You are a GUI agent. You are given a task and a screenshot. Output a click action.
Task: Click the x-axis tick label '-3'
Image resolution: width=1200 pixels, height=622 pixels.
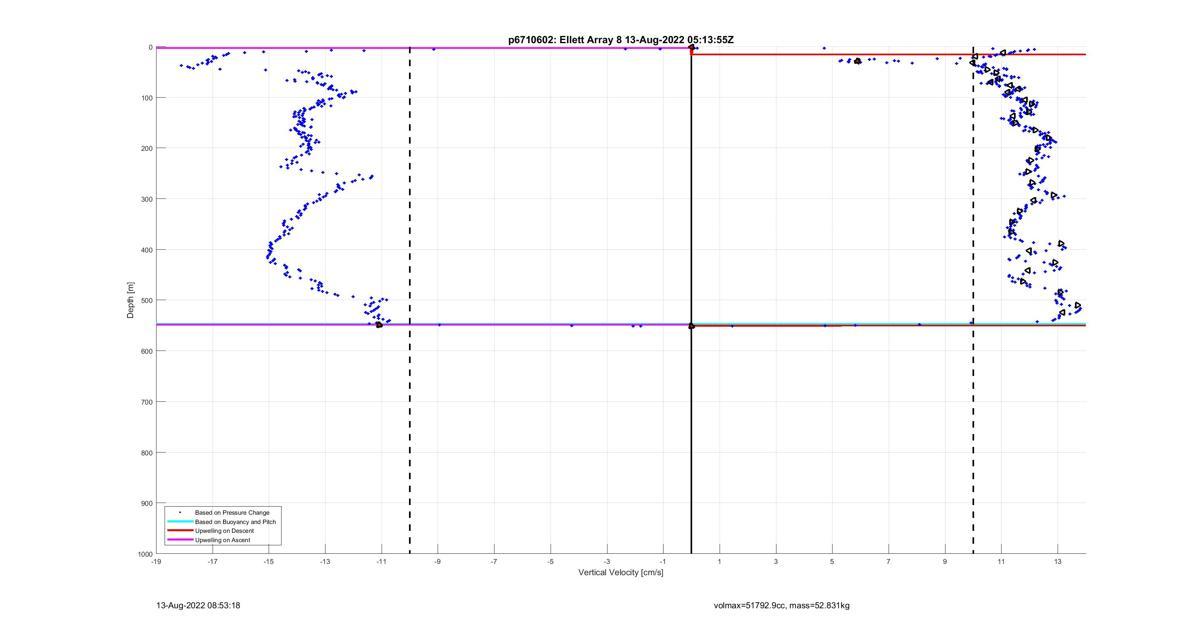tap(606, 561)
